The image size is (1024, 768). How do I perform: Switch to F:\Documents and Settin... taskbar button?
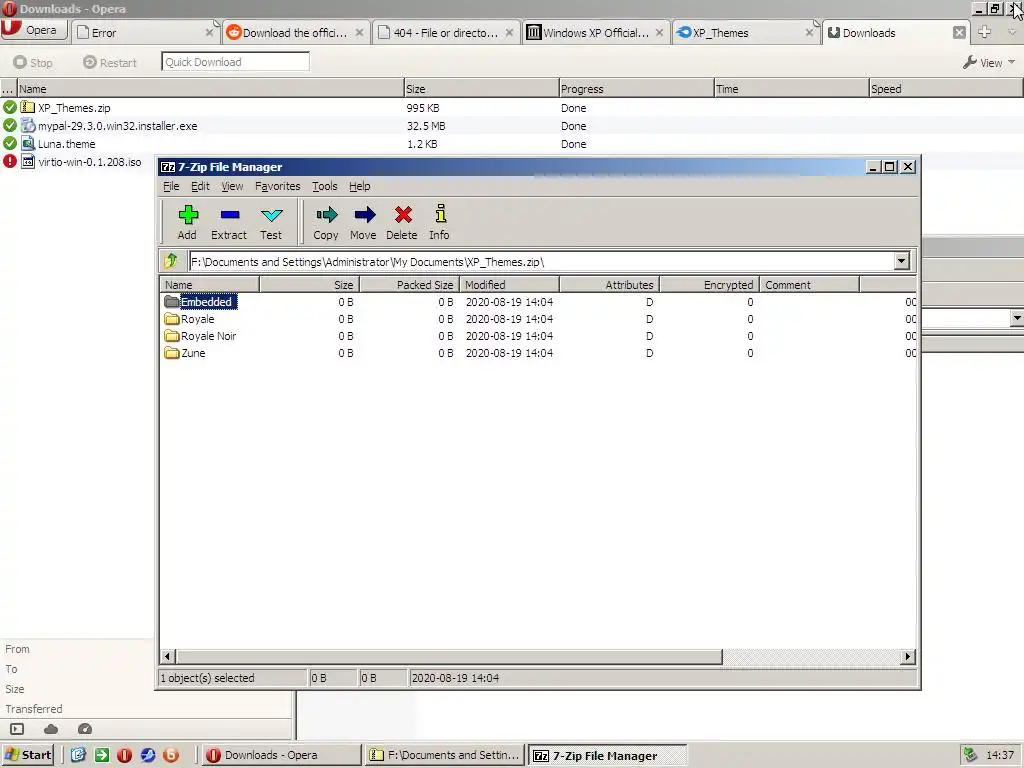445,755
